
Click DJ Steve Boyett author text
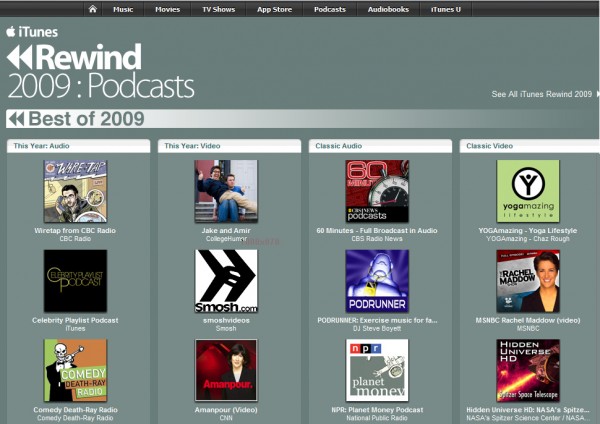[377, 328]
